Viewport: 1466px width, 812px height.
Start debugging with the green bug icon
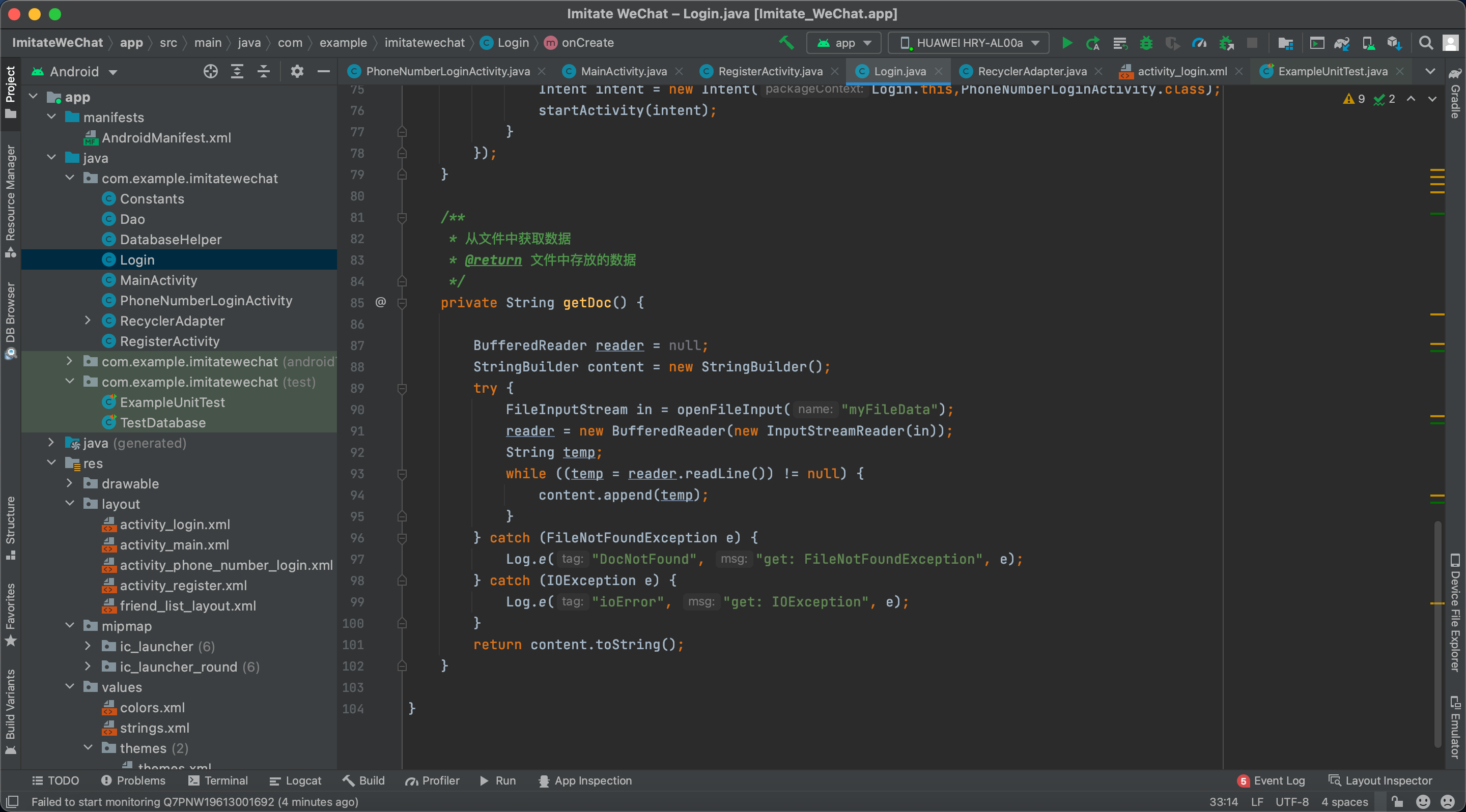point(1146,43)
